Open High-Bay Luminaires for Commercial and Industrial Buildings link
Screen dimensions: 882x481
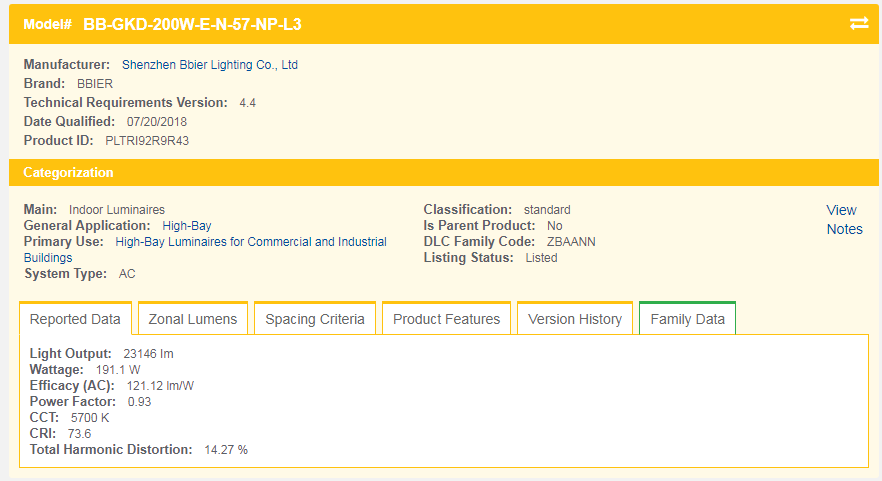[205, 249]
